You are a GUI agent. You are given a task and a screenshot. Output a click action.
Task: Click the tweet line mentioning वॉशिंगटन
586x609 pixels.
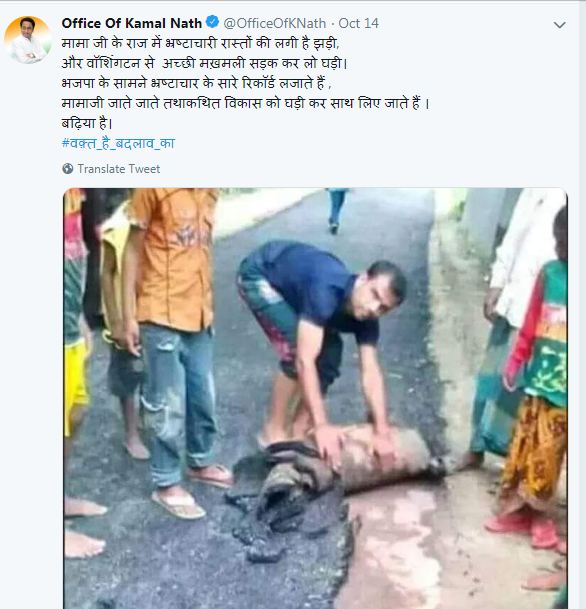[x=204, y=63]
